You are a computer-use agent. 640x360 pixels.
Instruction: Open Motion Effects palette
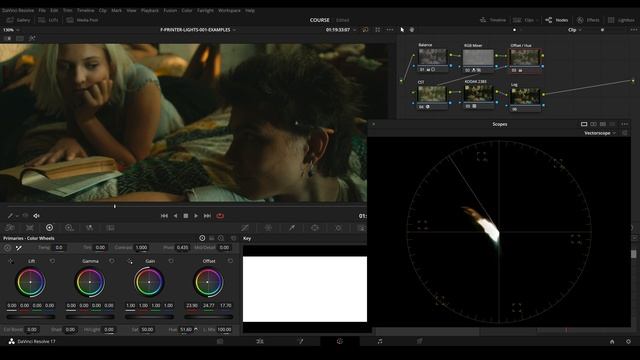110,228
